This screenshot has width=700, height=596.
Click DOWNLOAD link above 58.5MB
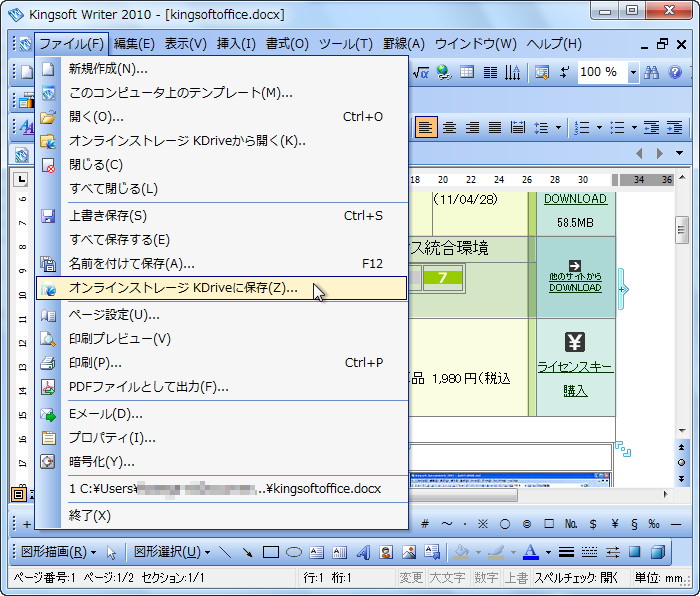575,199
